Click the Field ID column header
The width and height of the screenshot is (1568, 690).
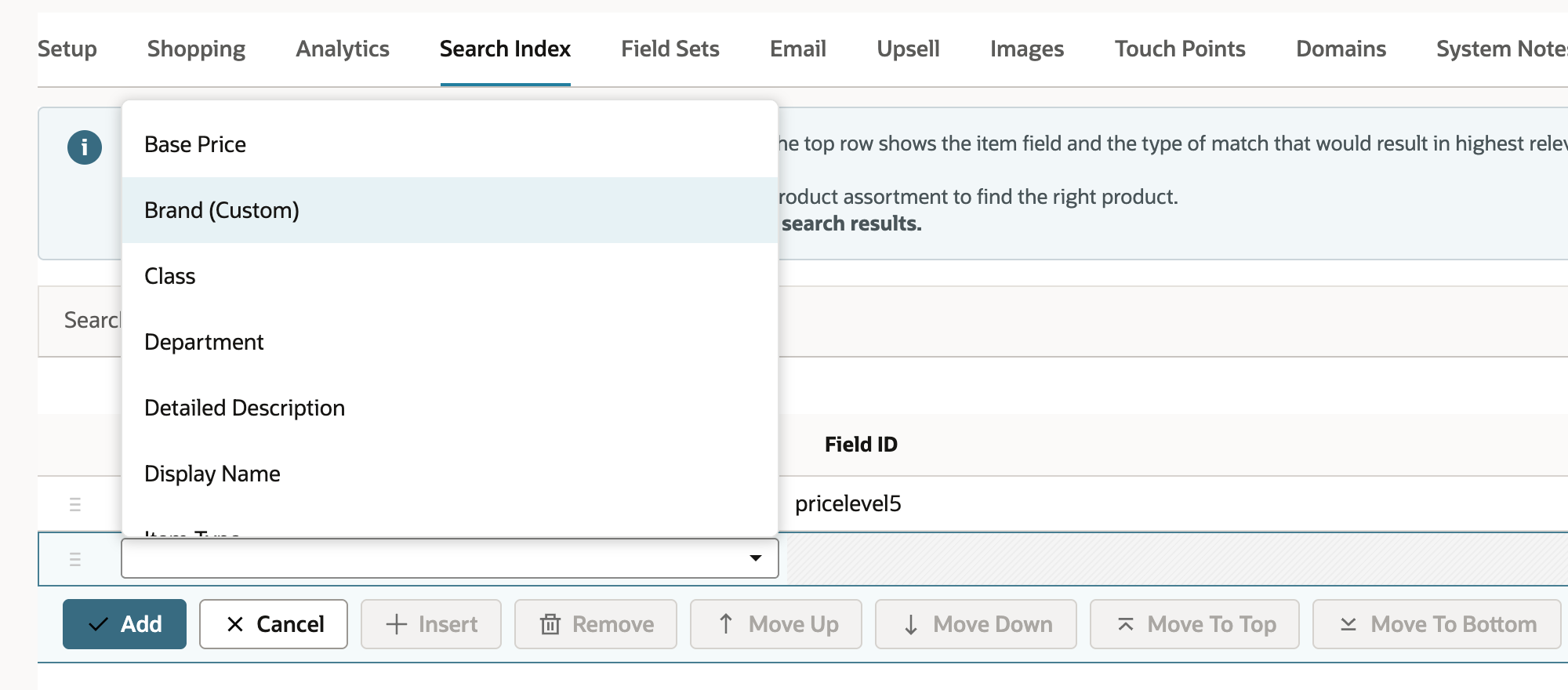[861, 445]
